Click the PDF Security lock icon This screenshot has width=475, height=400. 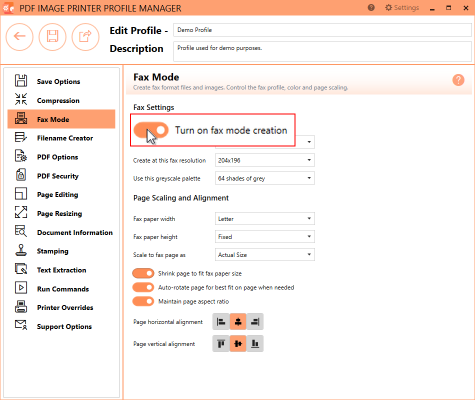coord(21,175)
